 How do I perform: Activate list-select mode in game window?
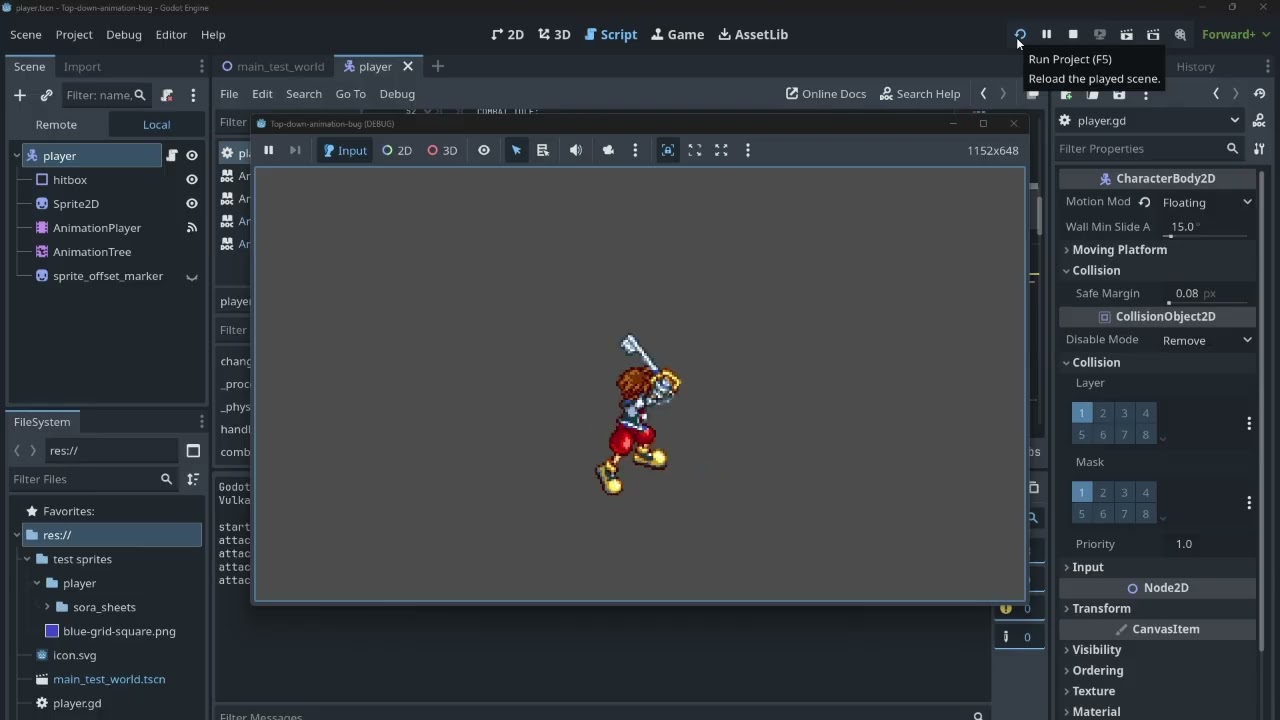(543, 151)
